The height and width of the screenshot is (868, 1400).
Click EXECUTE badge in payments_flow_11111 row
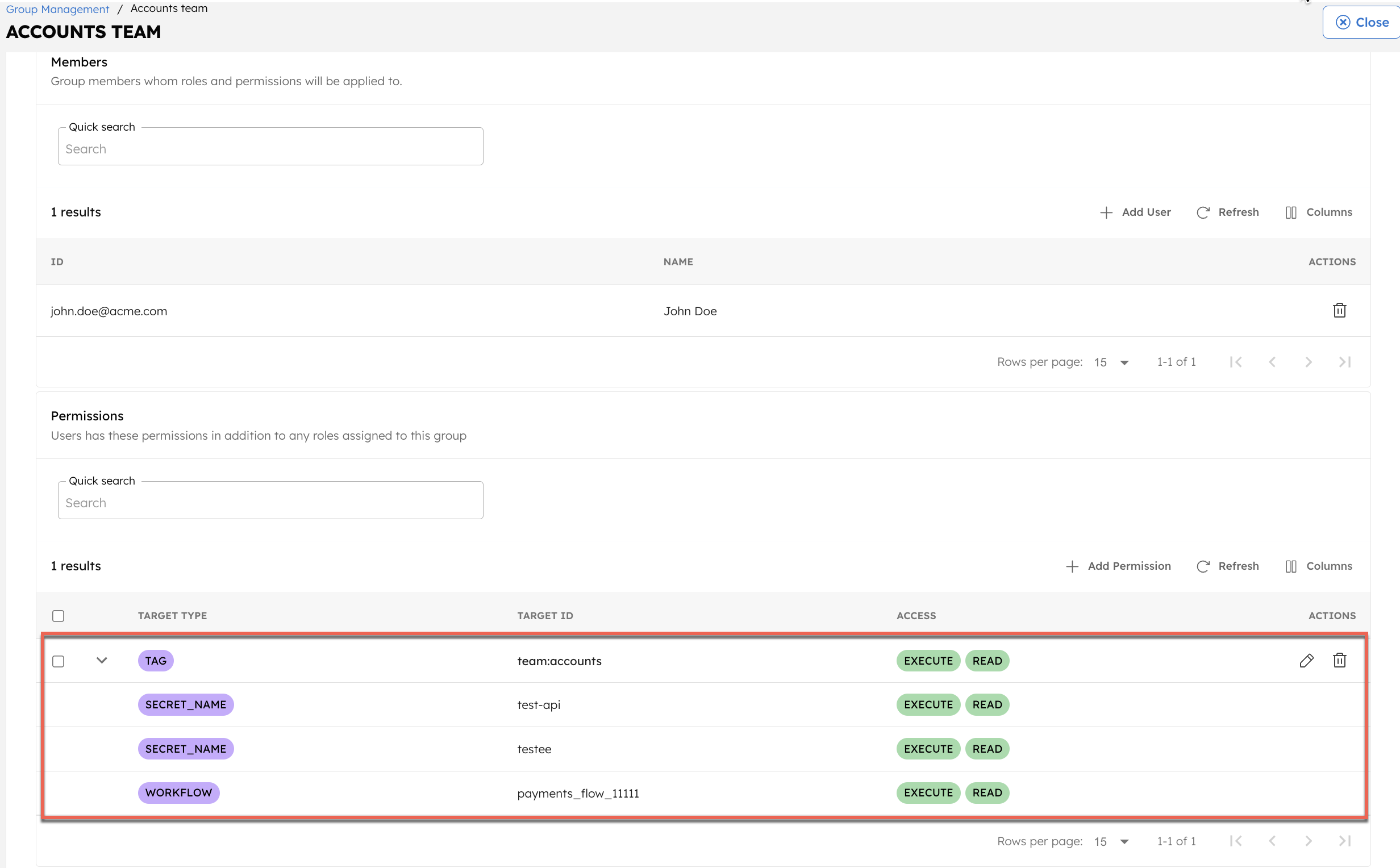(928, 794)
